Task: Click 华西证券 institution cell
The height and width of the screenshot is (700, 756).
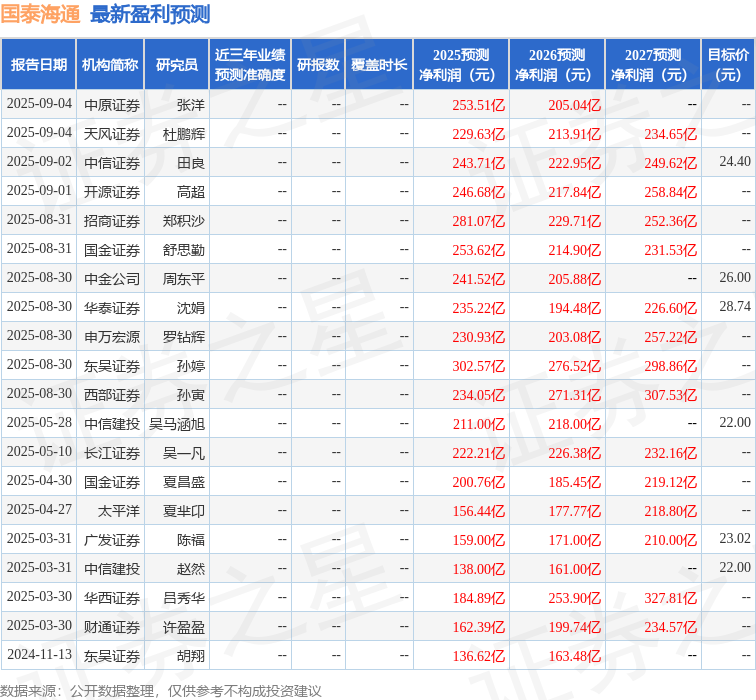Action: (112, 598)
